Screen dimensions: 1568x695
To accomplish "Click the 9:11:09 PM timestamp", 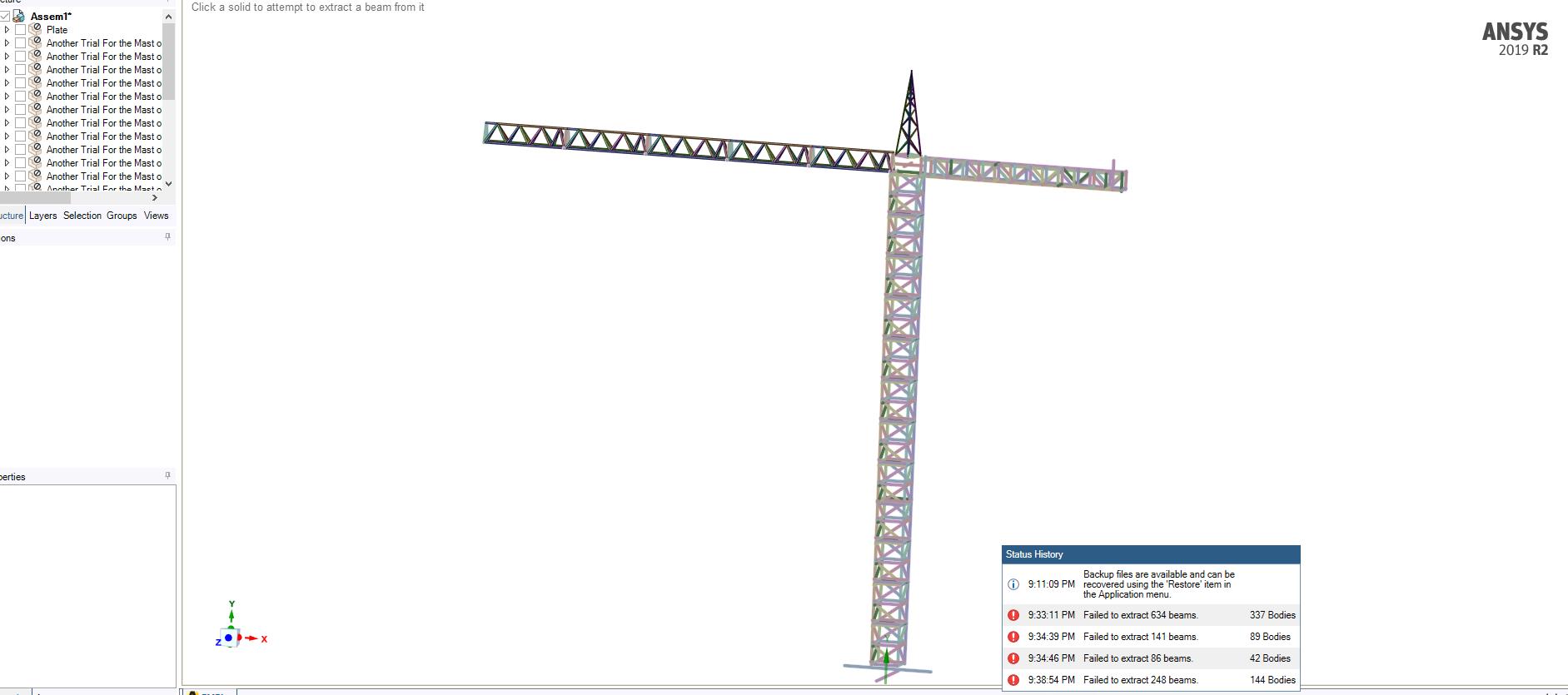I will pyautogui.click(x=1051, y=584).
